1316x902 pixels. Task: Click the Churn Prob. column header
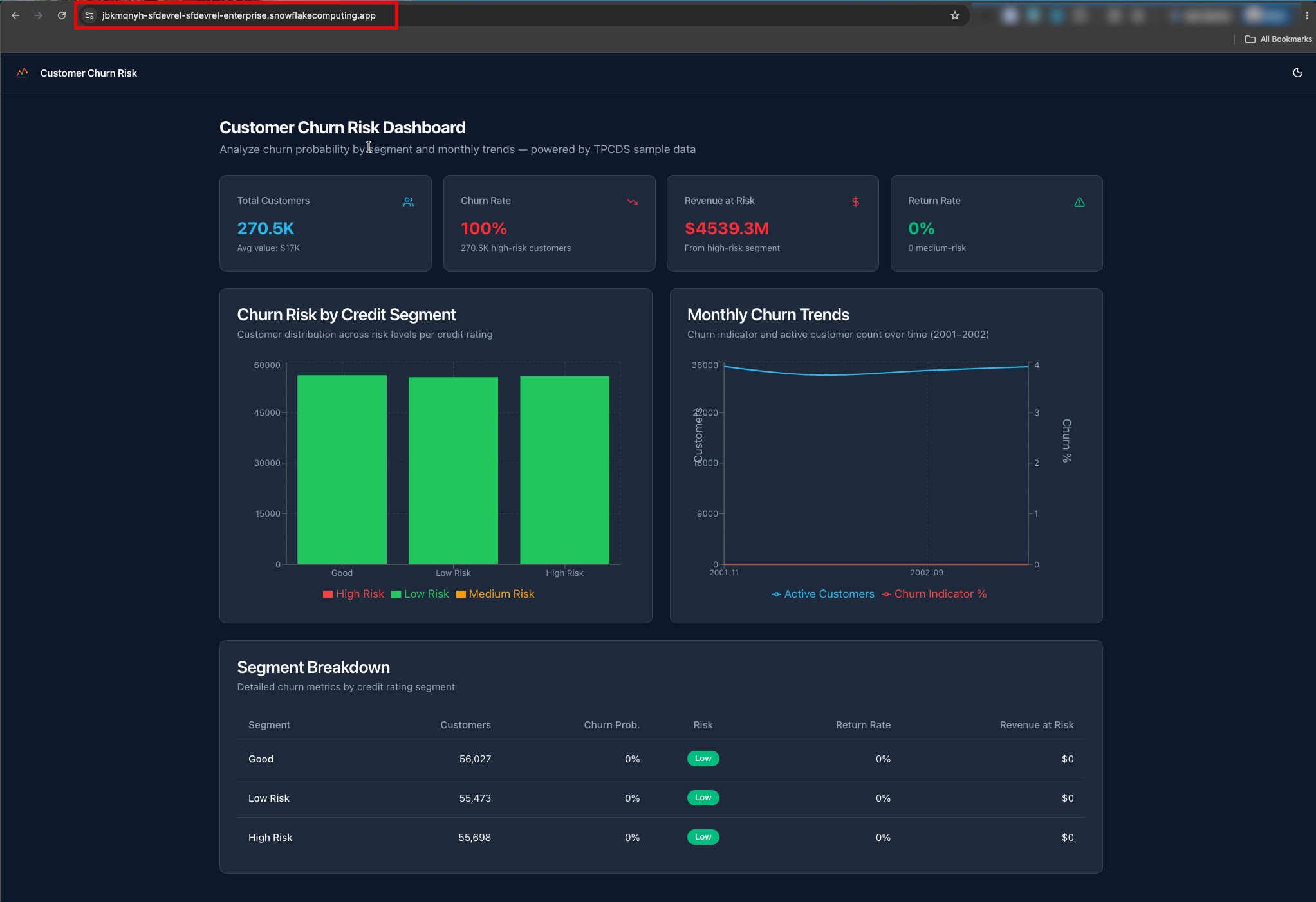(x=611, y=725)
